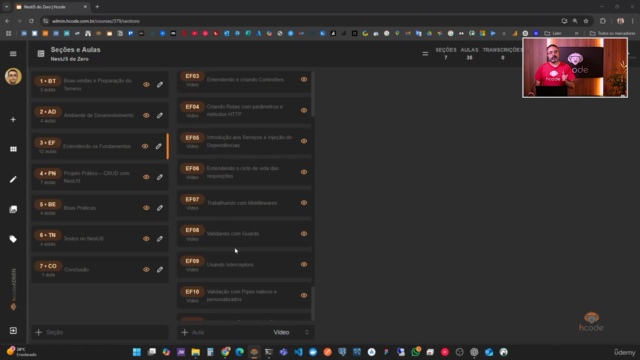This screenshot has height=360, width=640.
Task: Toggle visibility of section 1 BT
Action: pos(146,84)
